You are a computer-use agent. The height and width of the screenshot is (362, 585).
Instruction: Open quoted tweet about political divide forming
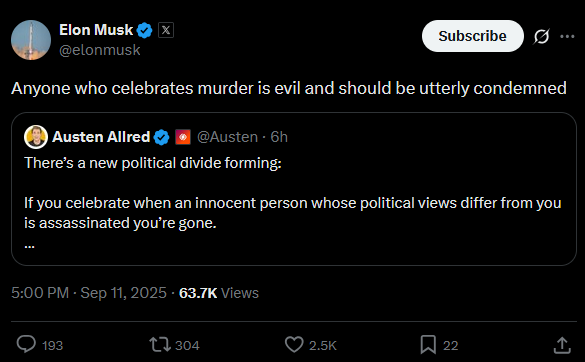point(294,189)
